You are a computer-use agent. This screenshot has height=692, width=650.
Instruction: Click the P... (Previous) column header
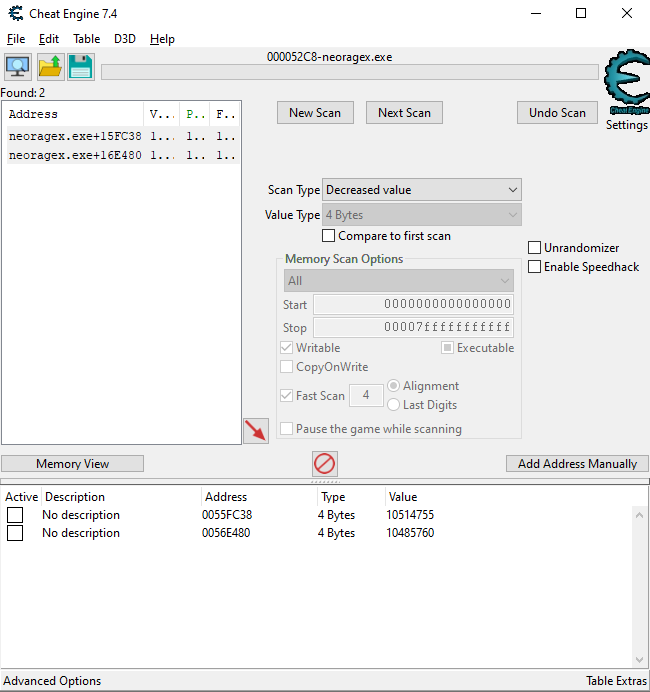click(195, 114)
